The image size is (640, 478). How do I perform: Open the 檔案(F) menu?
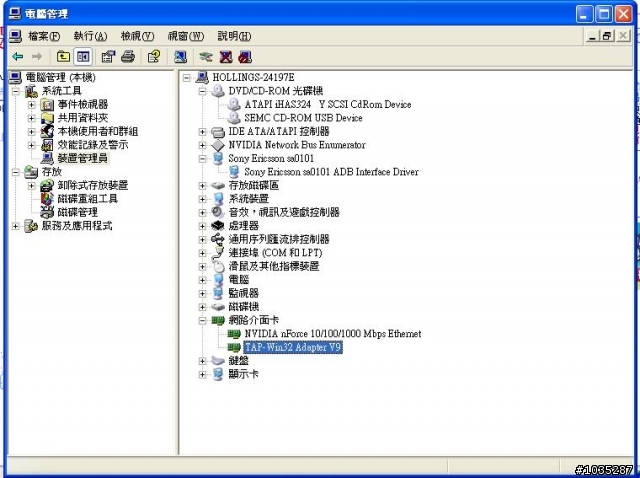(44, 36)
